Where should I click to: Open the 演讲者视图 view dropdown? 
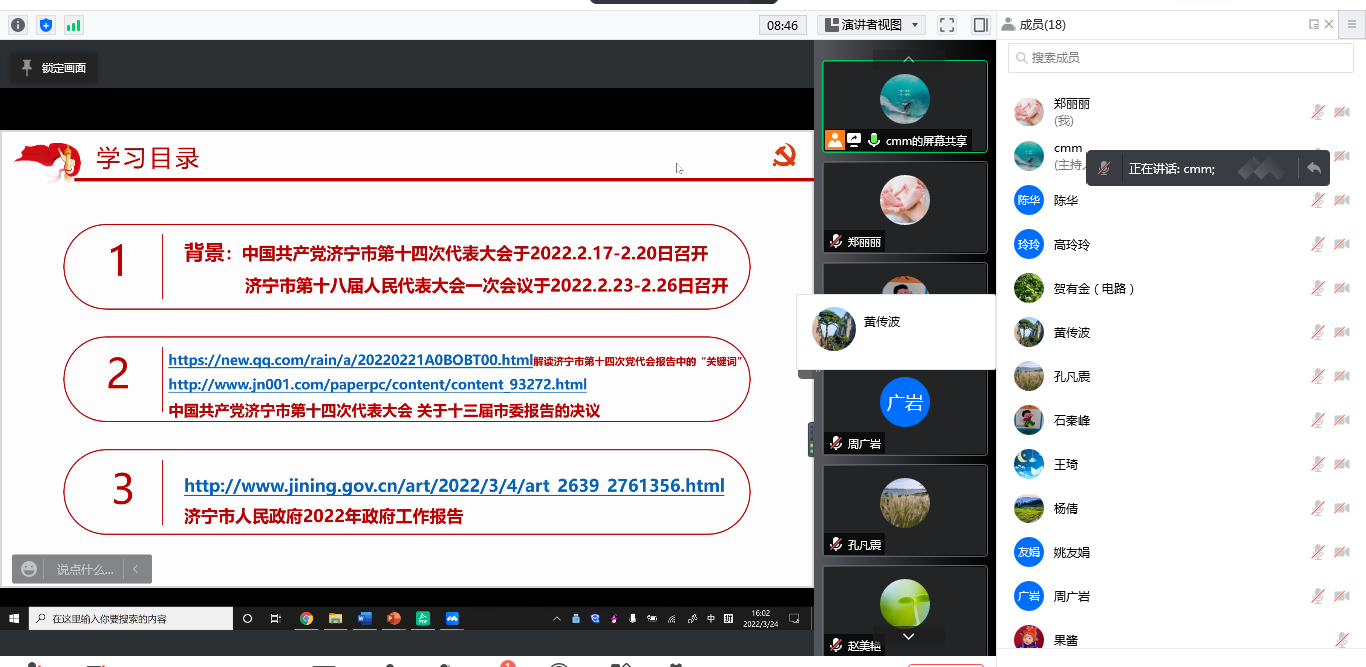click(x=871, y=25)
